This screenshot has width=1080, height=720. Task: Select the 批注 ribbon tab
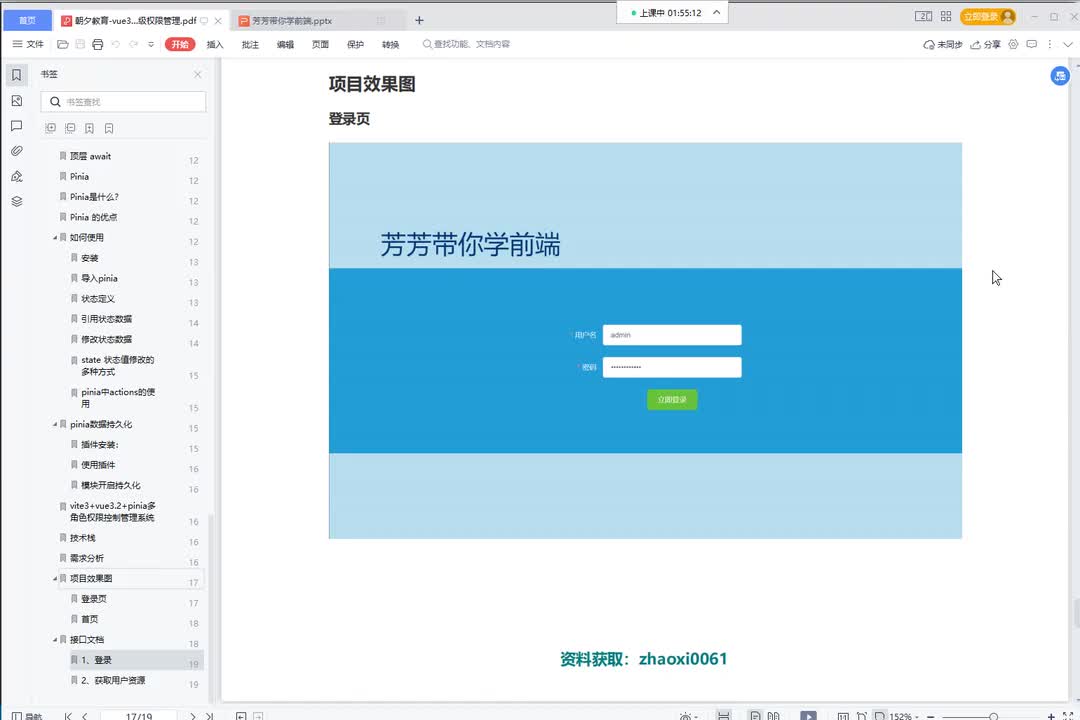(x=250, y=44)
